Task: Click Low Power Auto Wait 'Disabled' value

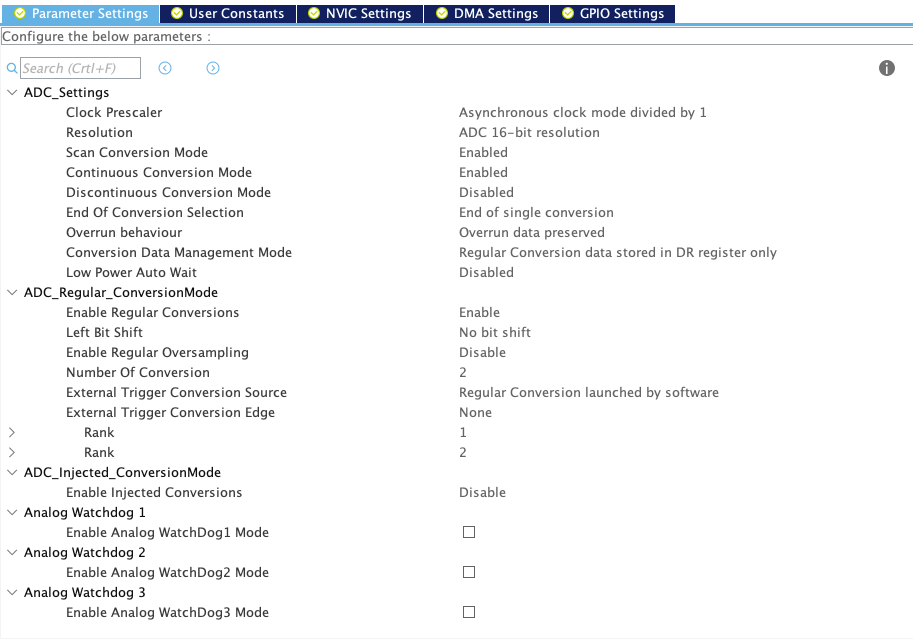Action: (486, 273)
